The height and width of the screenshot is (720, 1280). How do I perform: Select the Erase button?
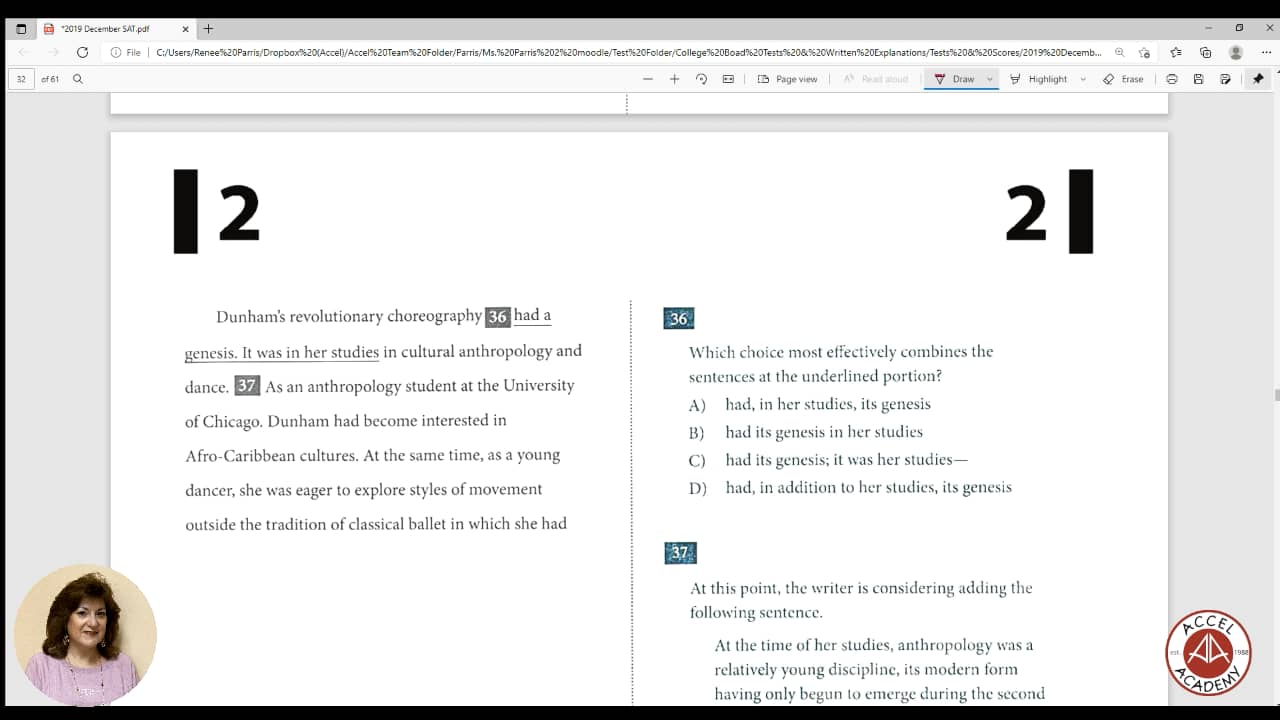pos(1123,79)
